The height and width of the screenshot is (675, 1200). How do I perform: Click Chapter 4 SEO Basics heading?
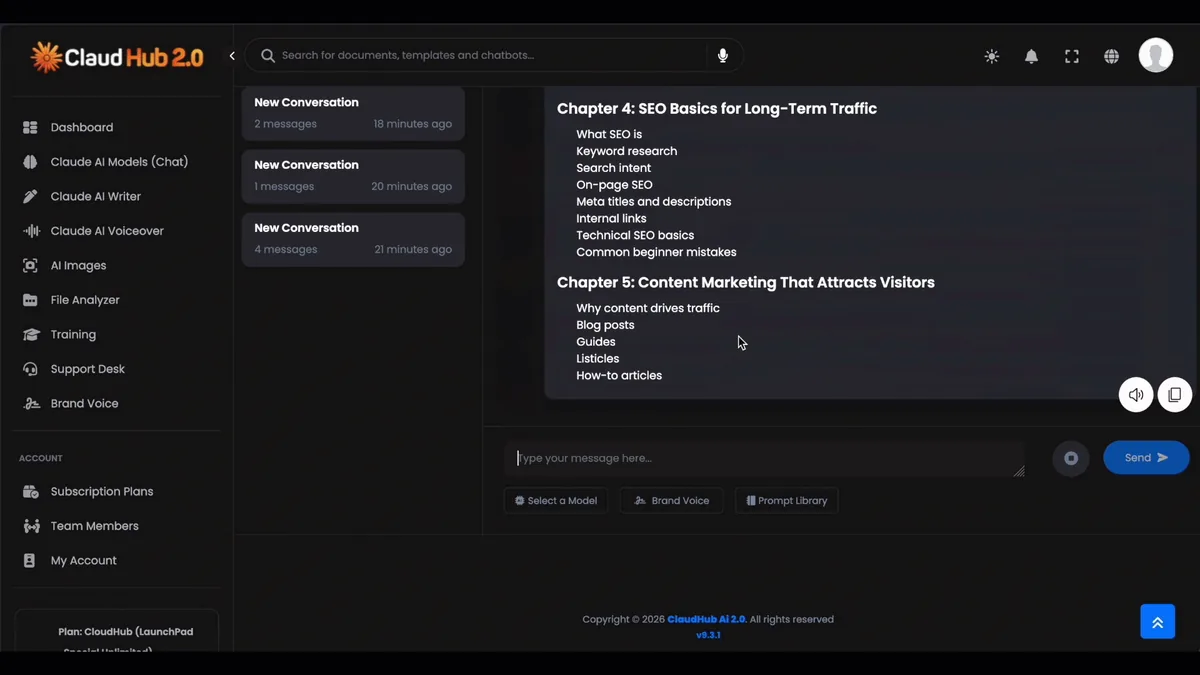click(717, 109)
